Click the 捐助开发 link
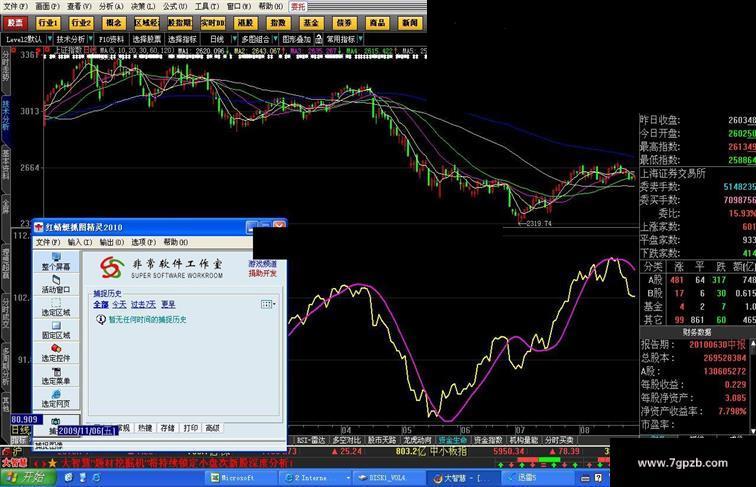This screenshot has width=756, height=487. (263, 273)
